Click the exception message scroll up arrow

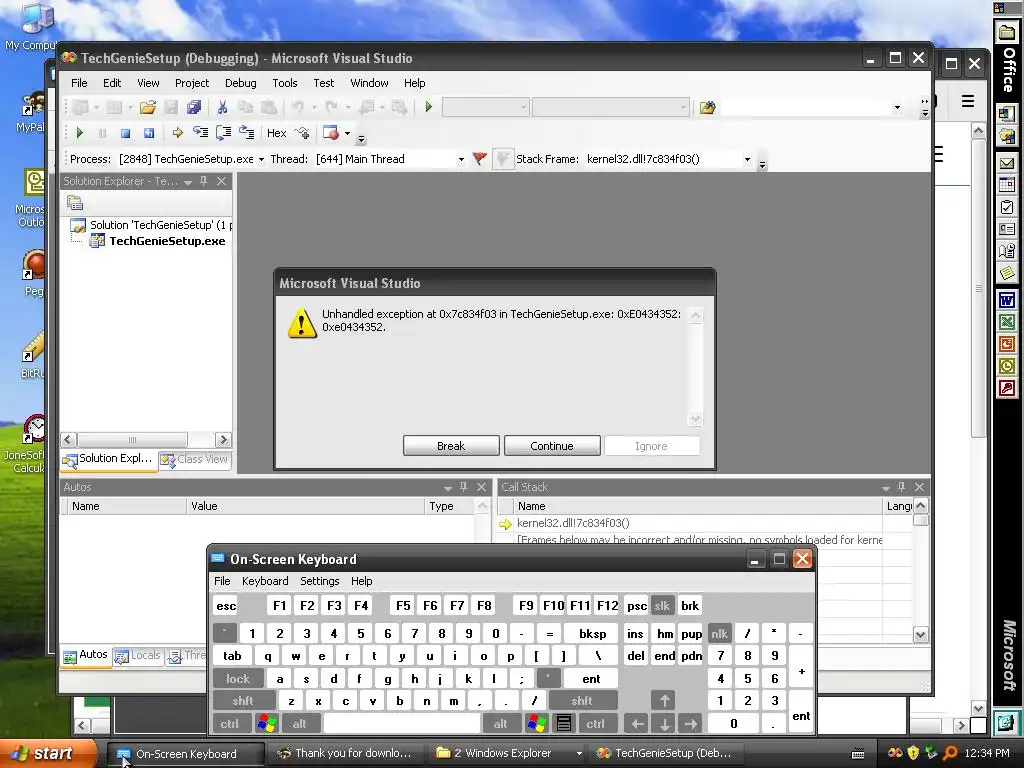pos(695,315)
